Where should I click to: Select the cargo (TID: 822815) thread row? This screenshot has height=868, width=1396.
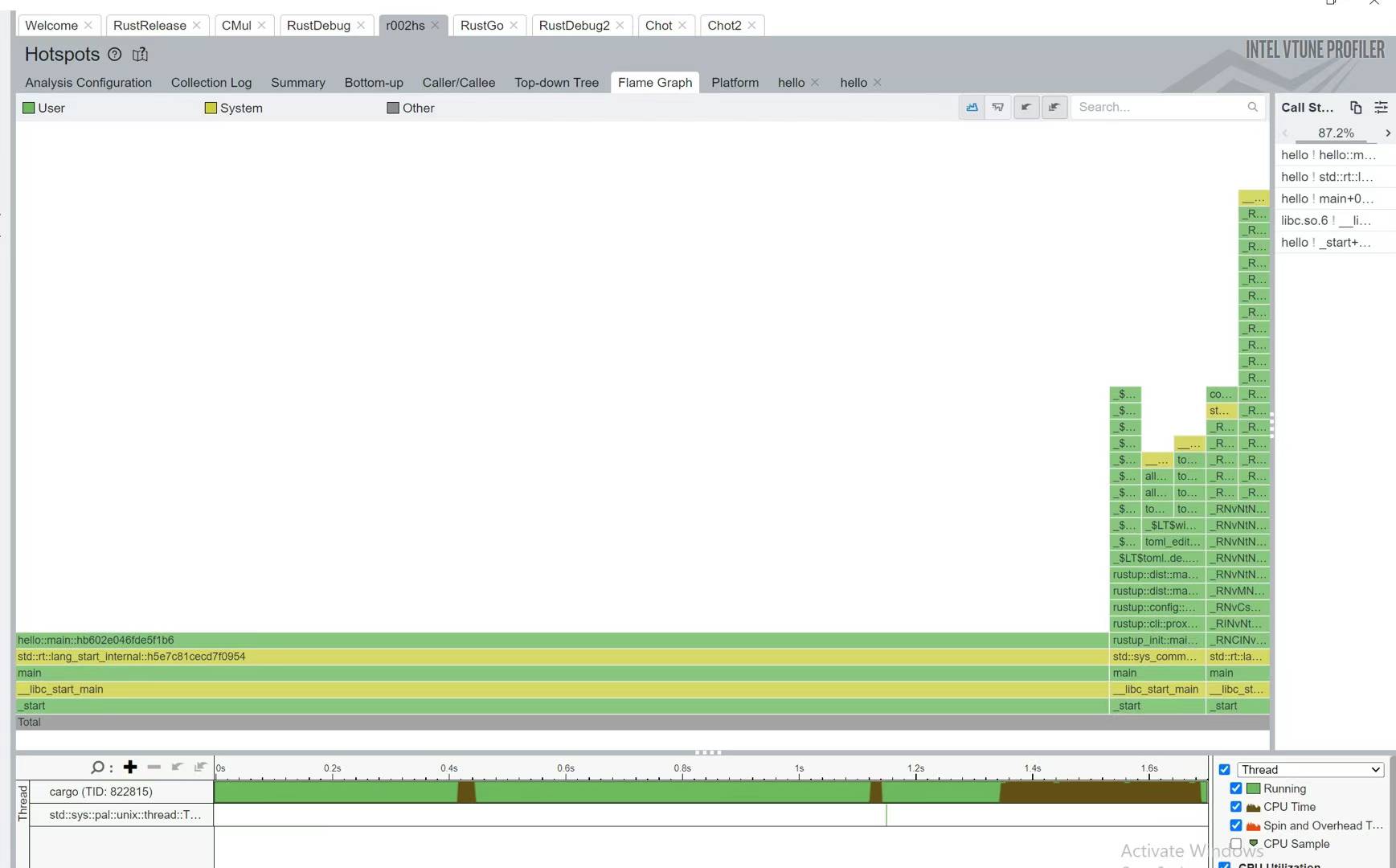(122, 792)
